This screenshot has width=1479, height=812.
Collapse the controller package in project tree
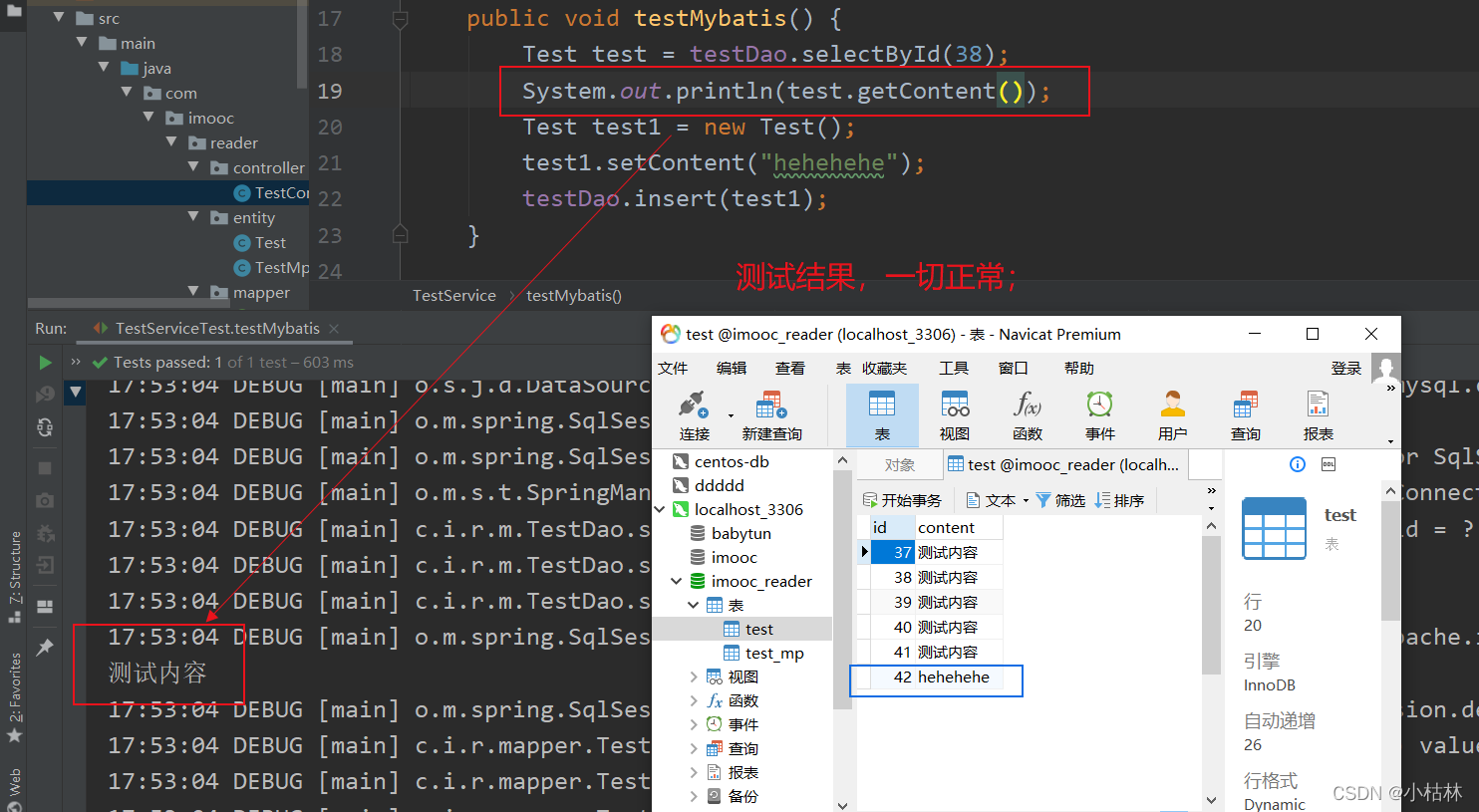pos(193,166)
